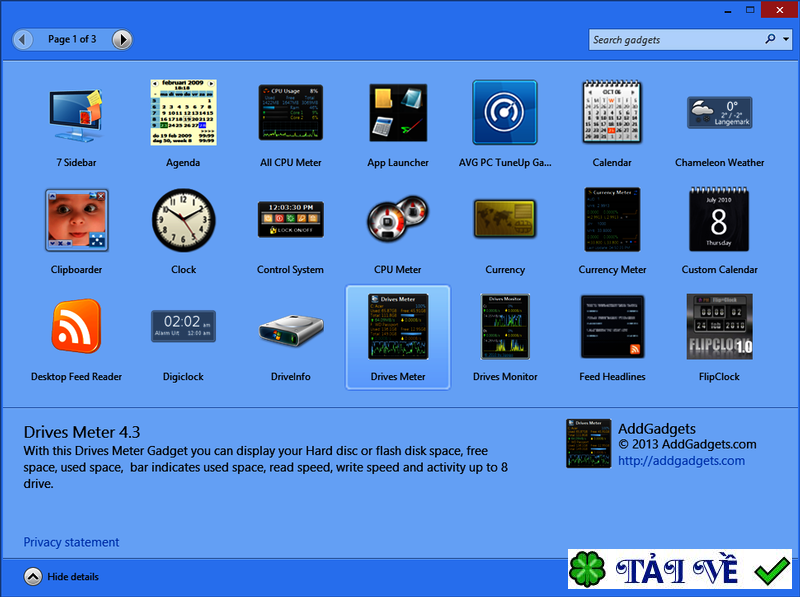The image size is (800, 597).
Task: Click the previous page arrow button
Action: click(x=22, y=39)
